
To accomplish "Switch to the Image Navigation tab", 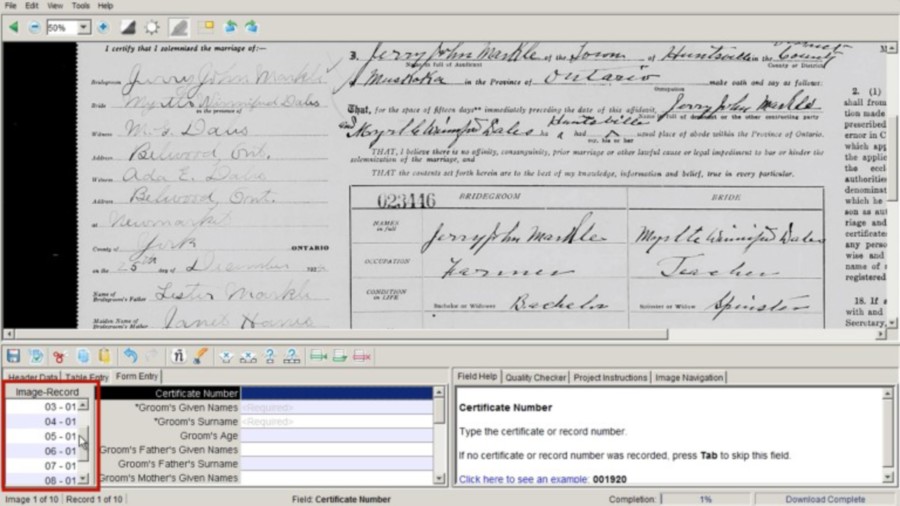I will pyautogui.click(x=689, y=377).
